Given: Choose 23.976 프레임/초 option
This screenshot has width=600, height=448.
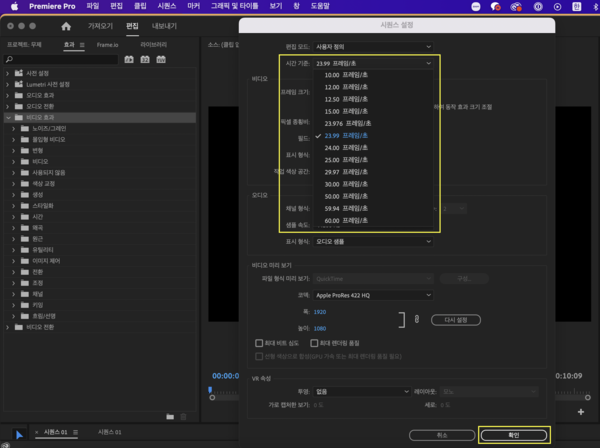Looking at the screenshot, I should [347, 123].
